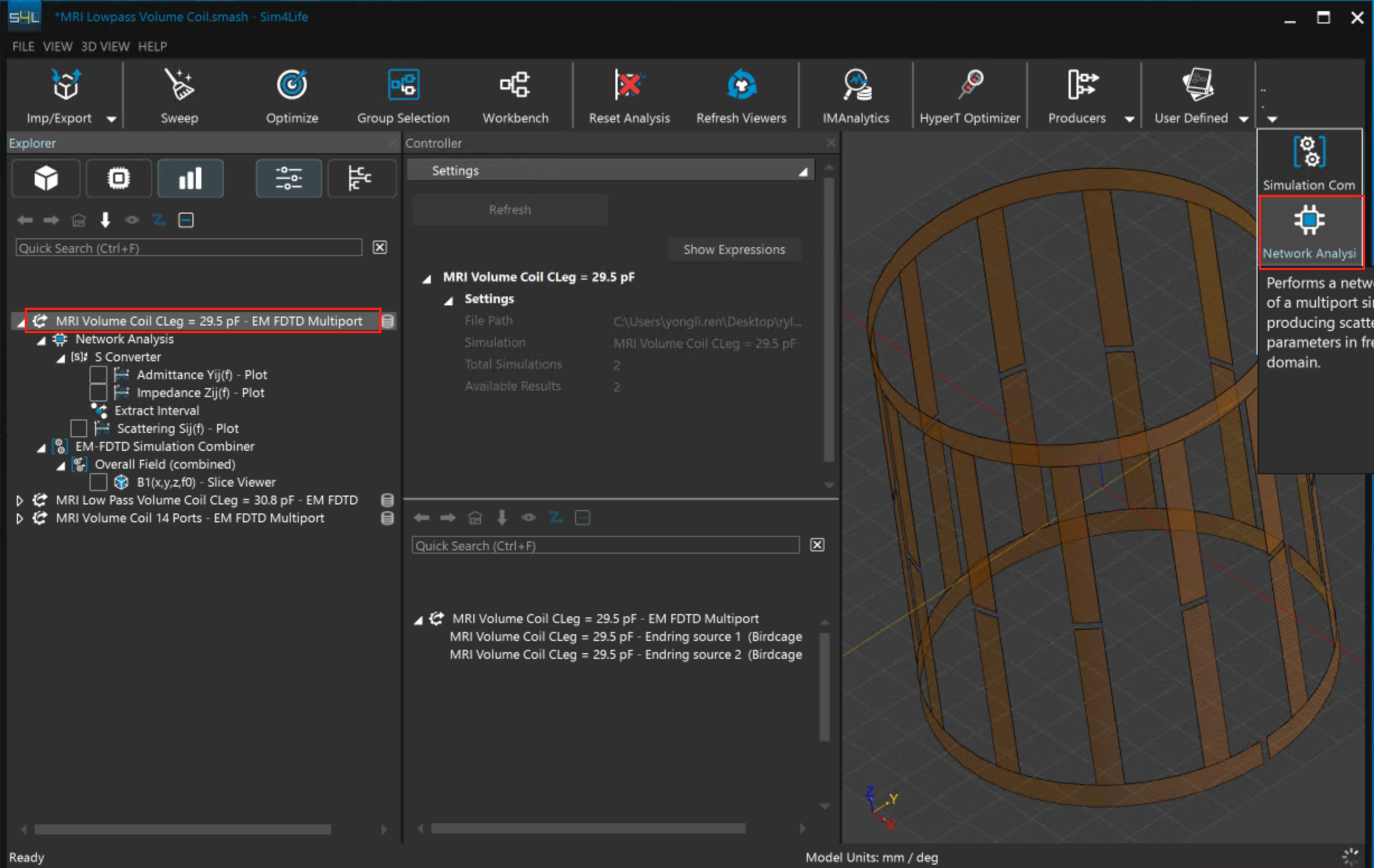Open the Producers dropdown arrow
Screen dimensions: 1374x868
(1128, 119)
